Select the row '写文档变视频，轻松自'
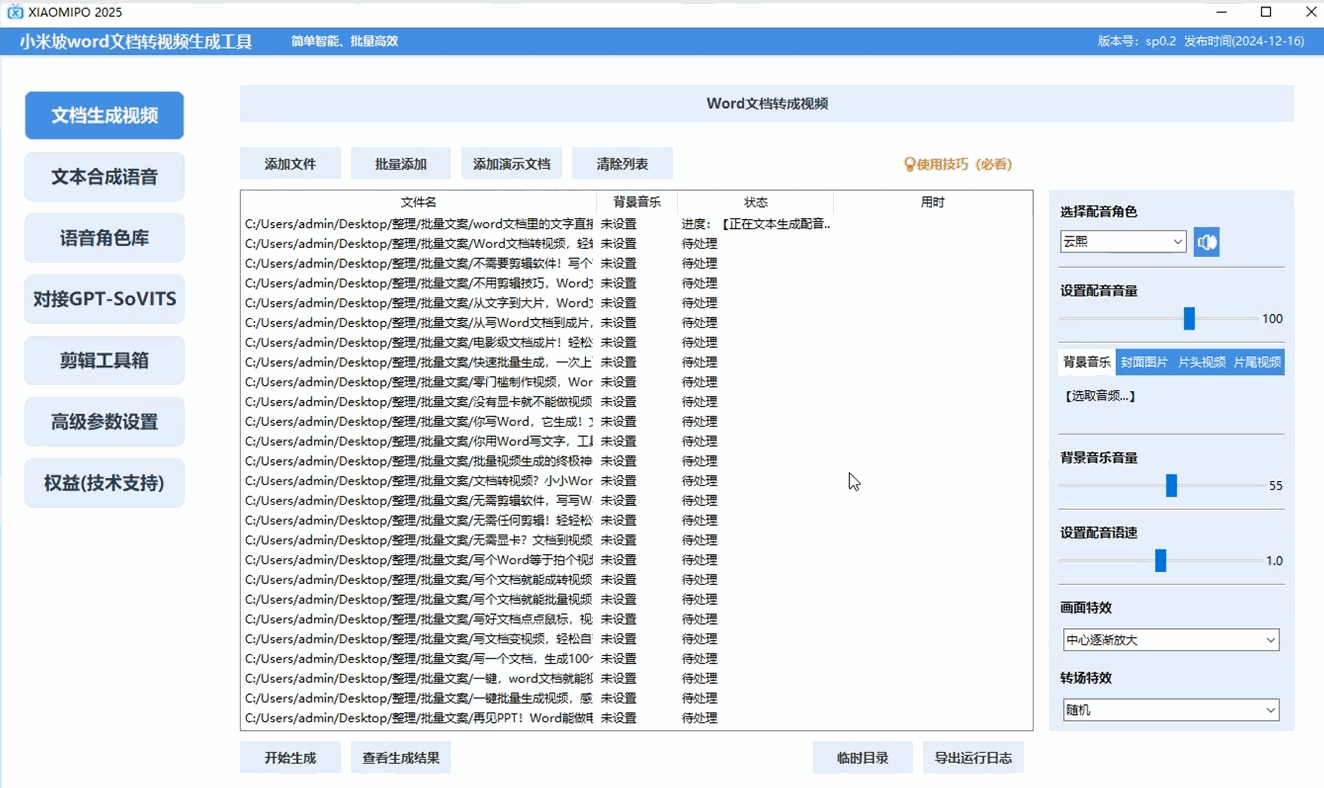This screenshot has height=788, width=1324. pos(636,639)
